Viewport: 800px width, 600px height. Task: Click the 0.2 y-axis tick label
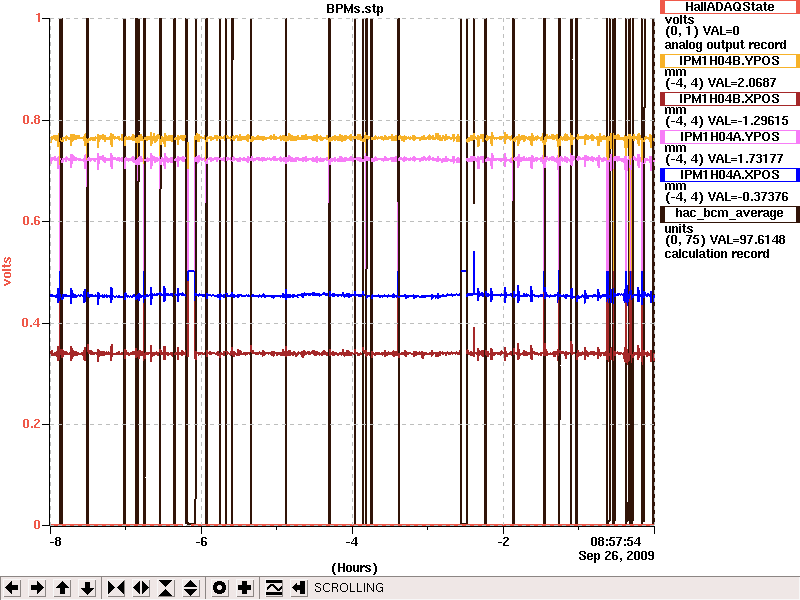[32, 424]
